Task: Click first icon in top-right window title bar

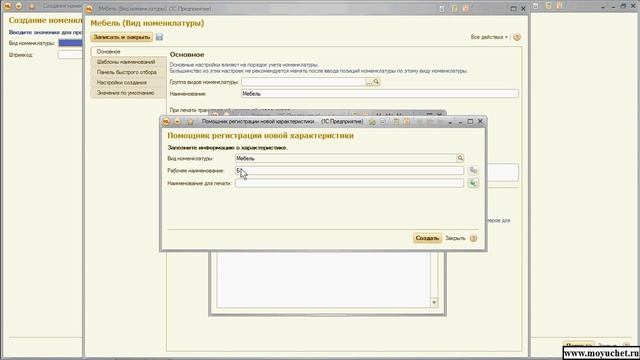Action: (x=536, y=6)
